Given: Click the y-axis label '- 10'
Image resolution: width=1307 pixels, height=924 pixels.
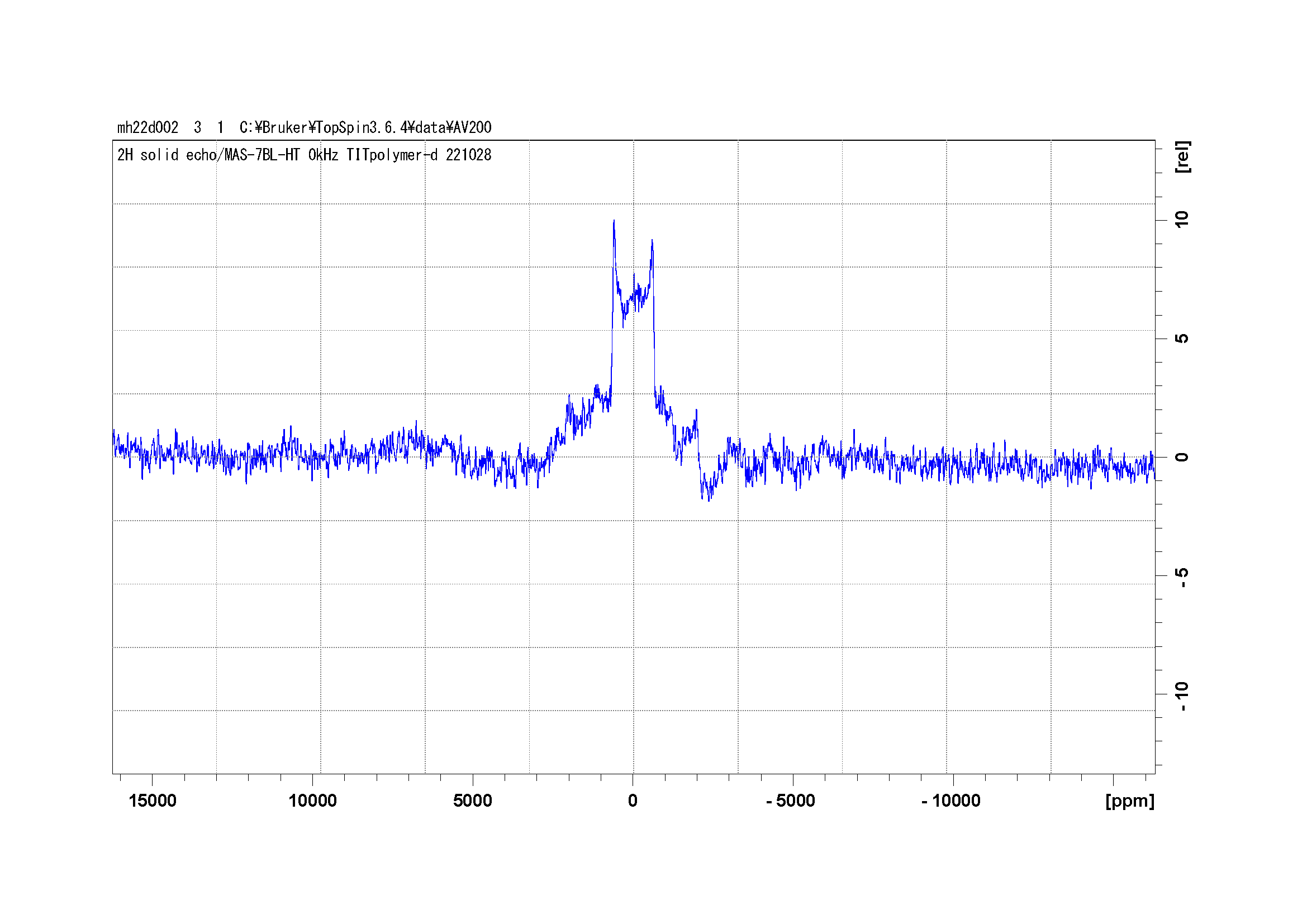Looking at the screenshot, I should pyautogui.click(x=1182, y=697).
